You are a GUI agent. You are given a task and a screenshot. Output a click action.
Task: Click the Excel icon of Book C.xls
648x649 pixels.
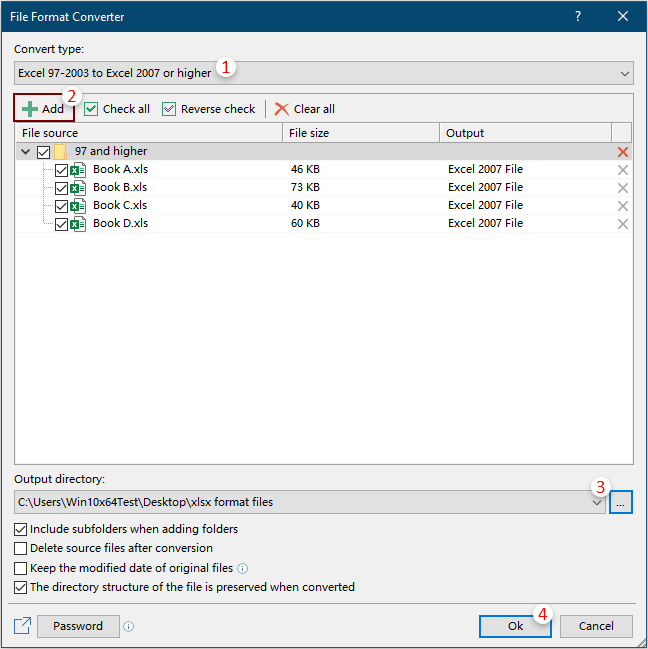pos(78,206)
